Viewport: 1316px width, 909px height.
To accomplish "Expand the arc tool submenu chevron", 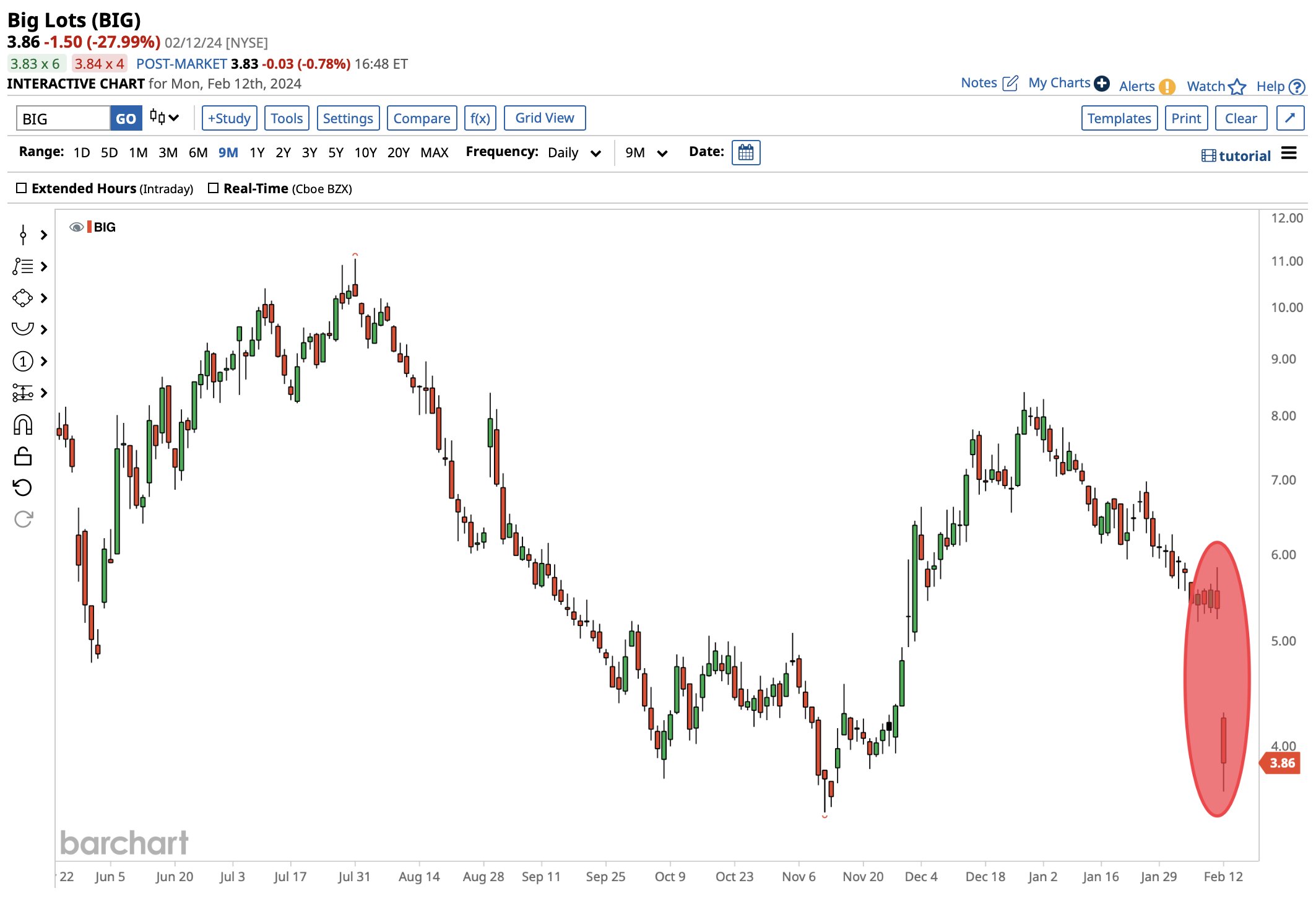I will [x=44, y=329].
